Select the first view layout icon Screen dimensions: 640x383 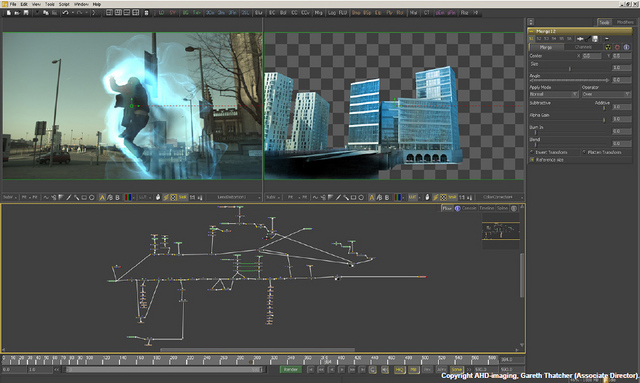point(109,13)
